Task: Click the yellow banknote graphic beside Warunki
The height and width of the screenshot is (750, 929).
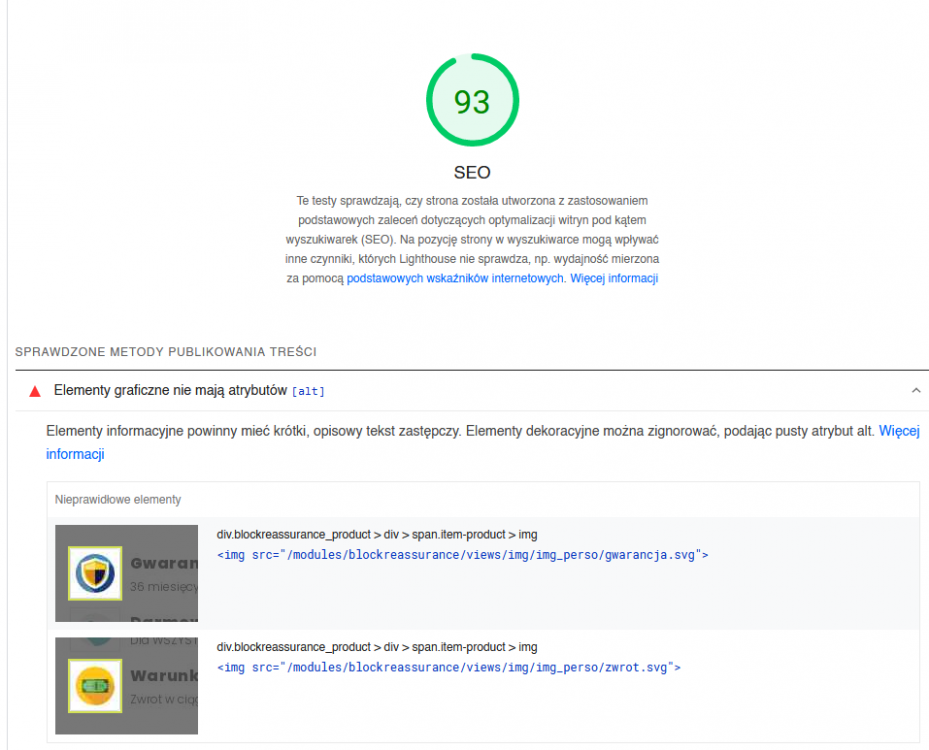Action: (x=93, y=686)
